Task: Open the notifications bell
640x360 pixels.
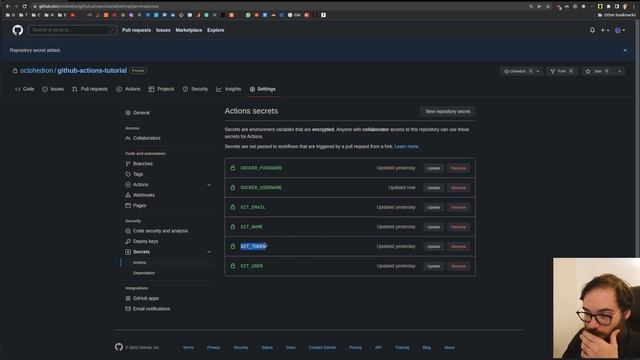Action: [x=592, y=30]
